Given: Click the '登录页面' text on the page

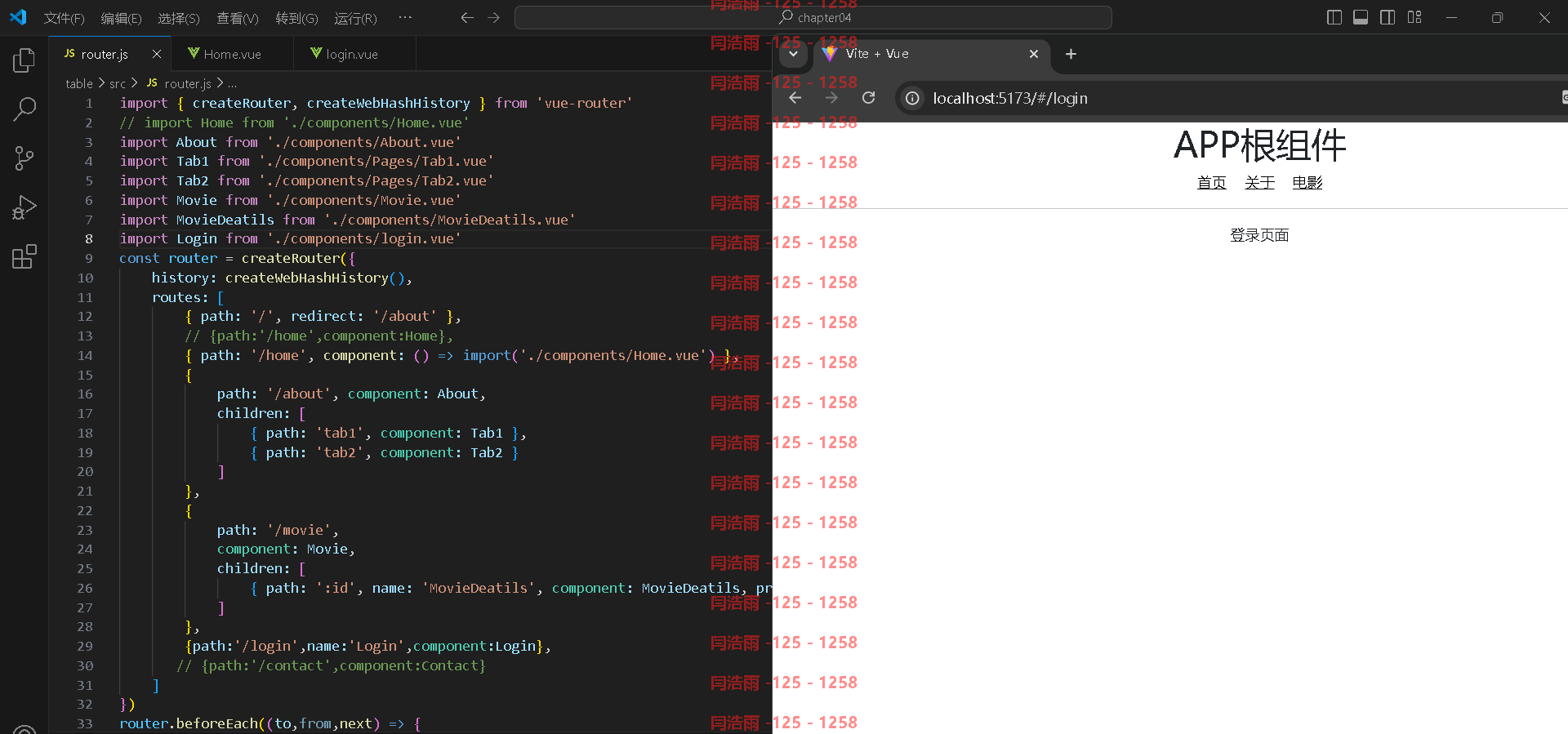Looking at the screenshot, I should tap(1259, 235).
